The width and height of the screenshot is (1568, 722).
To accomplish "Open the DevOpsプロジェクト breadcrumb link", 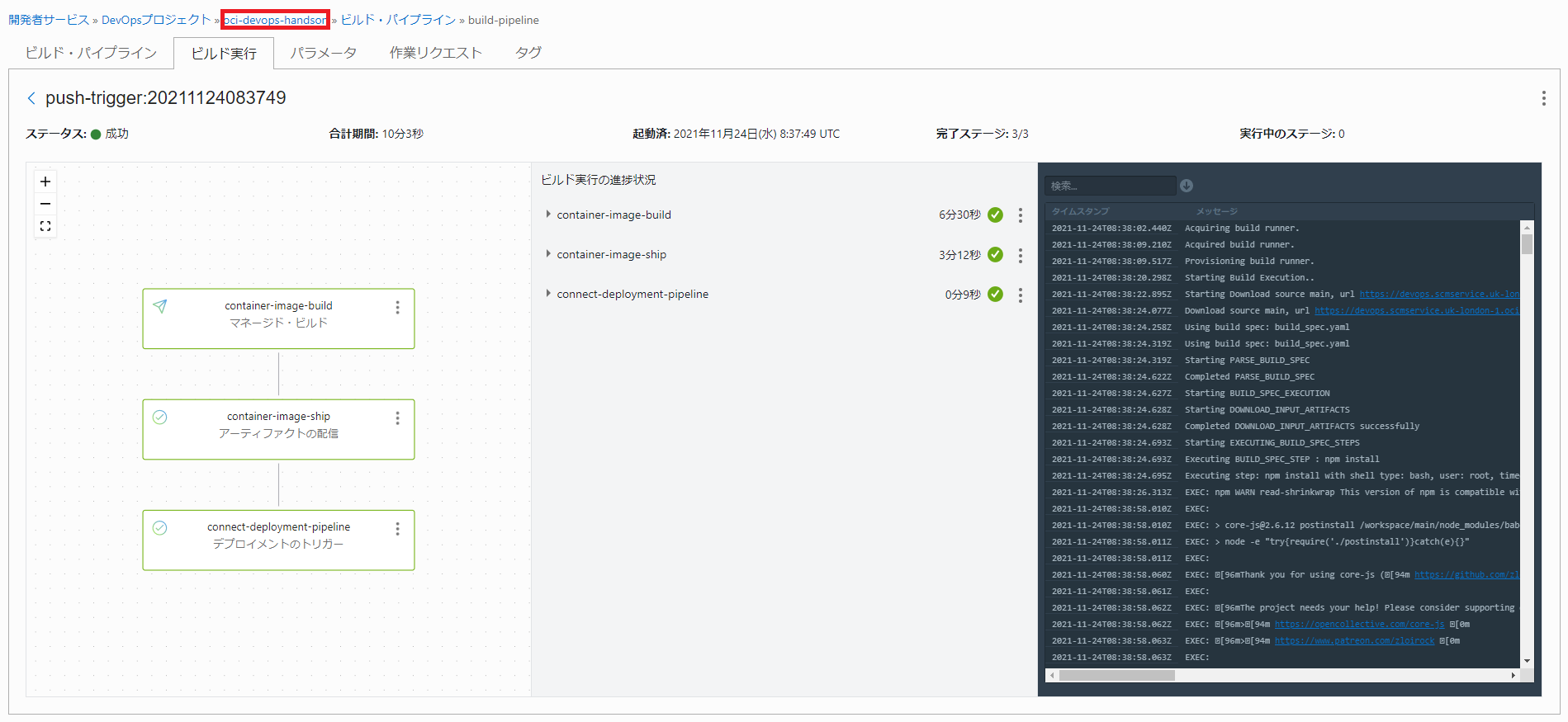I will pos(156,20).
